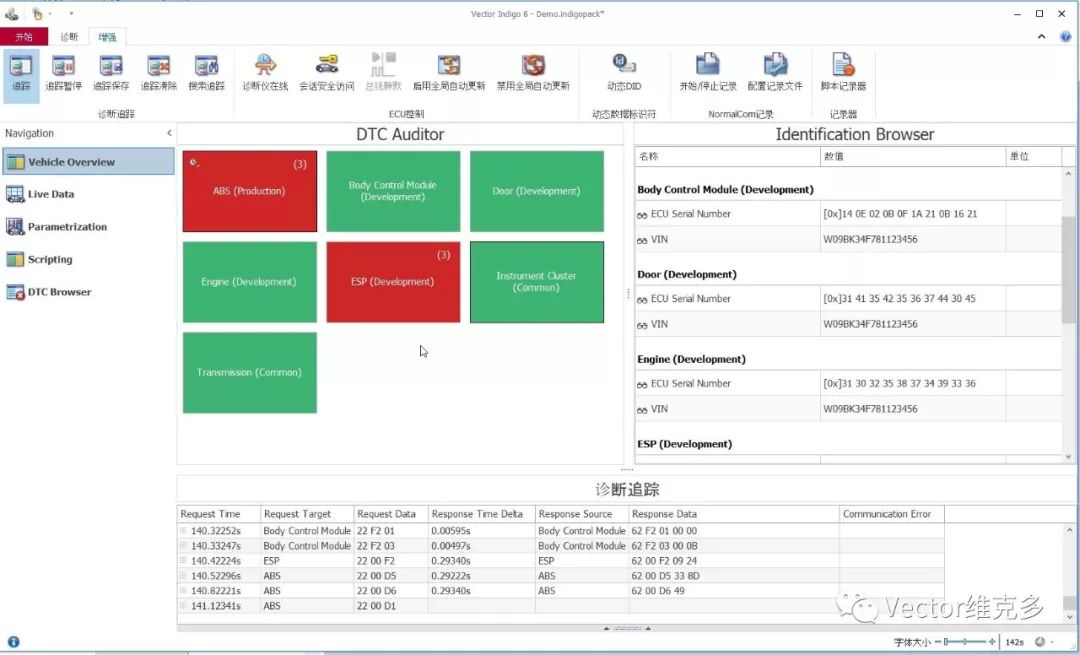Click 启用全局自动更新 enable global auto update
Viewport: 1080px width, 655px height.
449,74
